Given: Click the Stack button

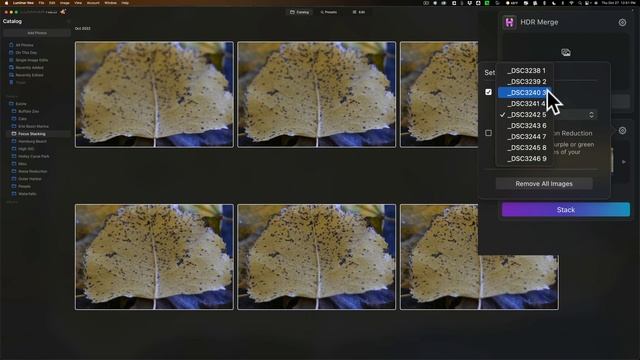Looking at the screenshot, I should click(x=566, y=209).
